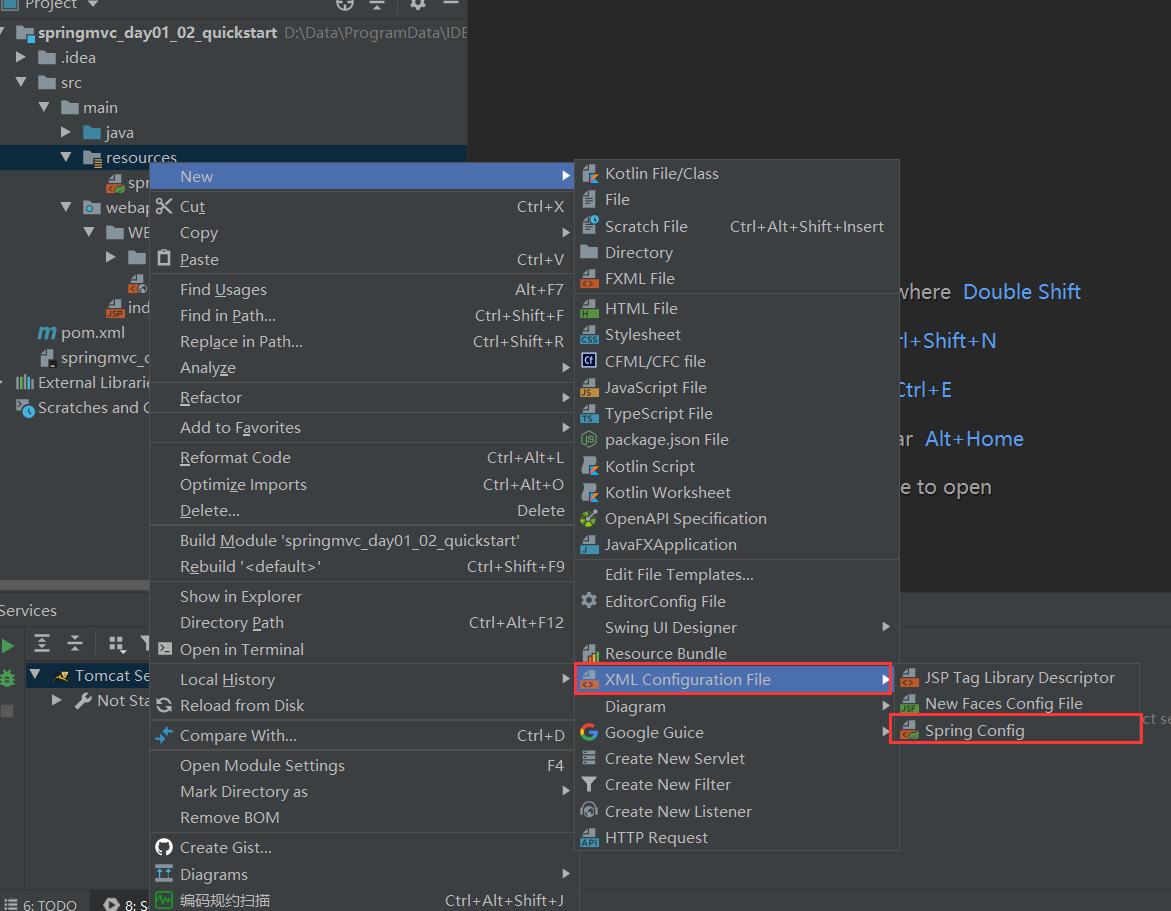Choose Create New Servlet entry
This screenshot has height=911, width=1171.
[x=736, y=759]
